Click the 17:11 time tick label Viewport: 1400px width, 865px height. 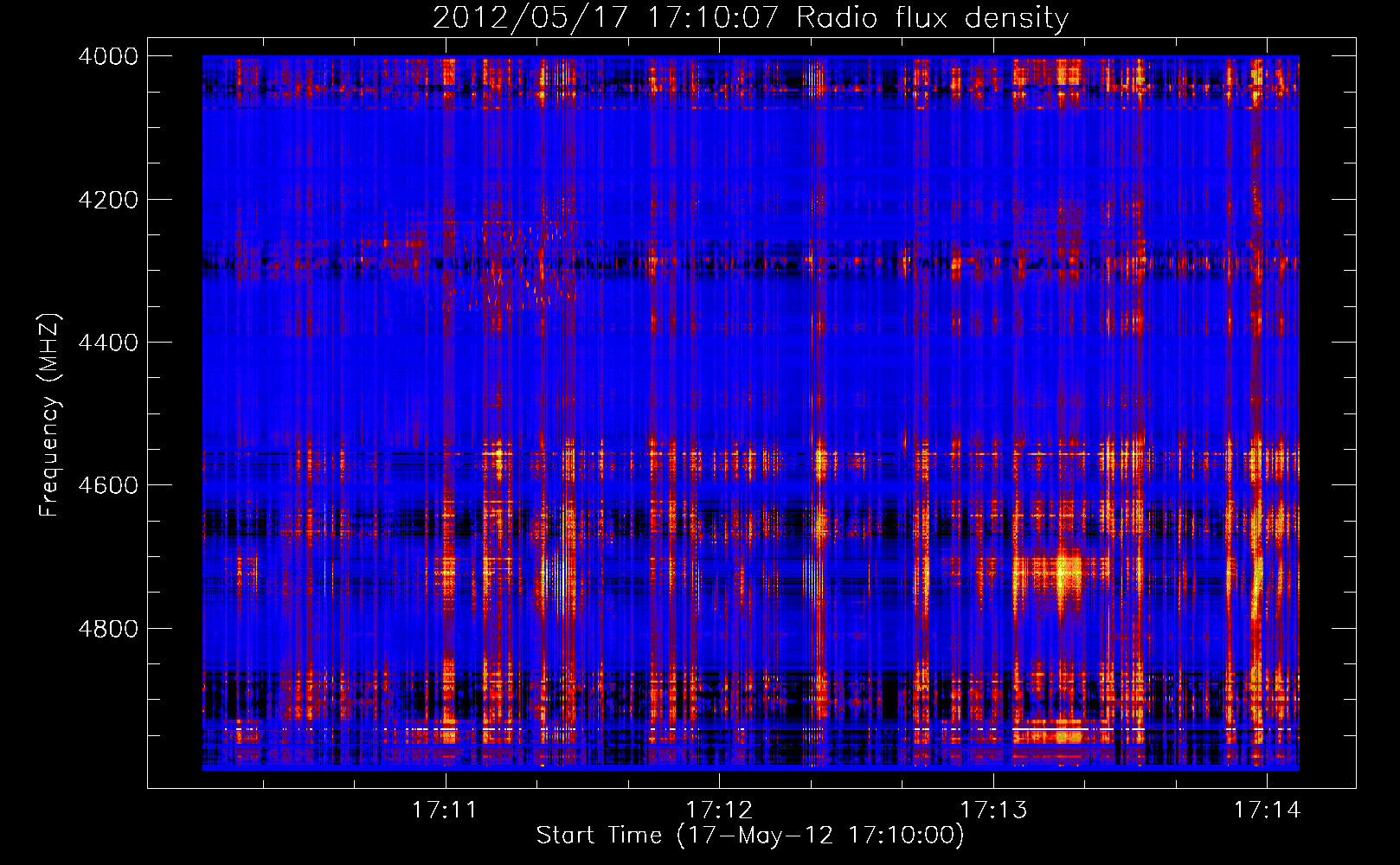click(x=445, y=811)
